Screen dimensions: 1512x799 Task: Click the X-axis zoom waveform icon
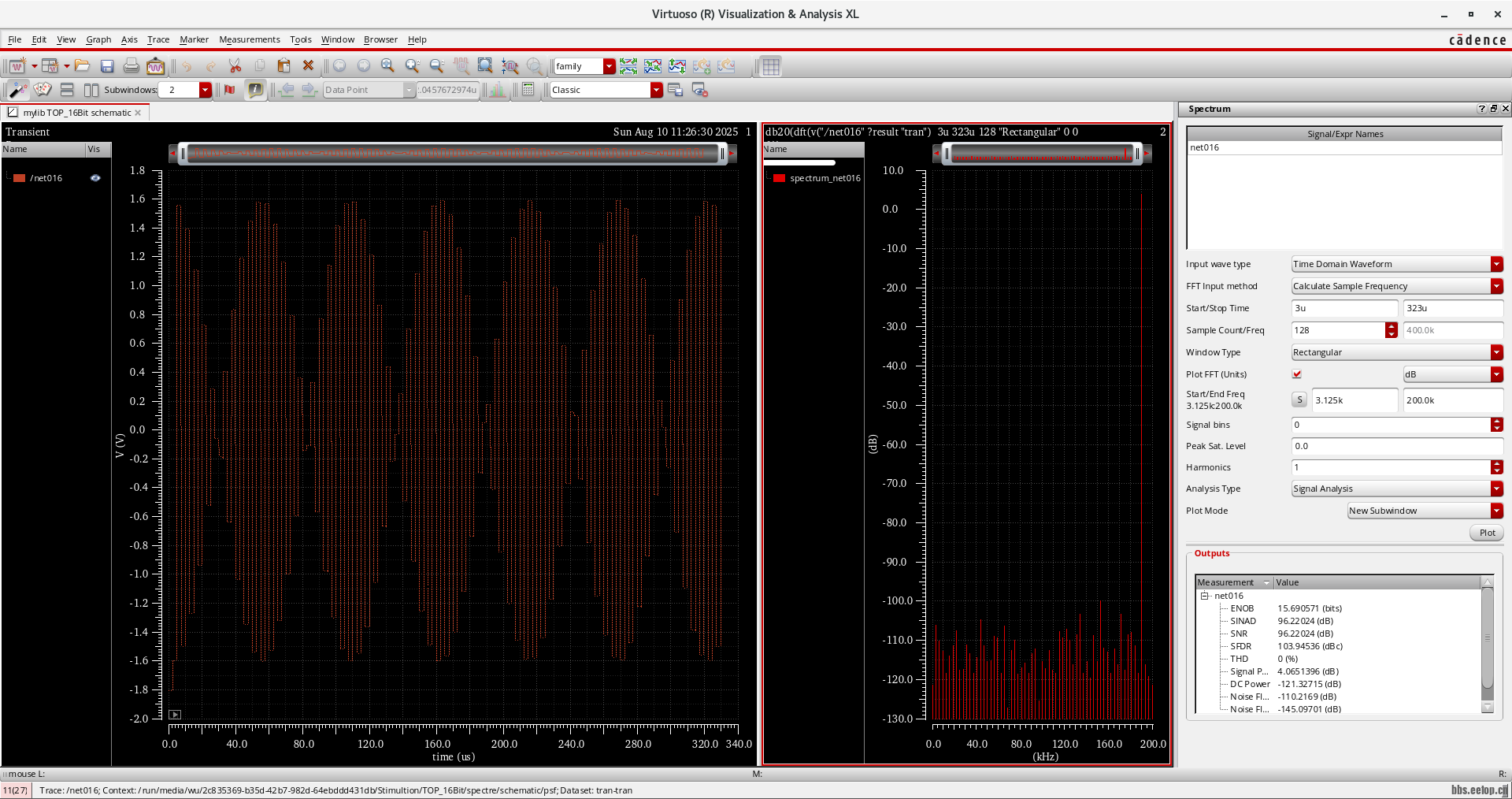click(x=510, y=66)
